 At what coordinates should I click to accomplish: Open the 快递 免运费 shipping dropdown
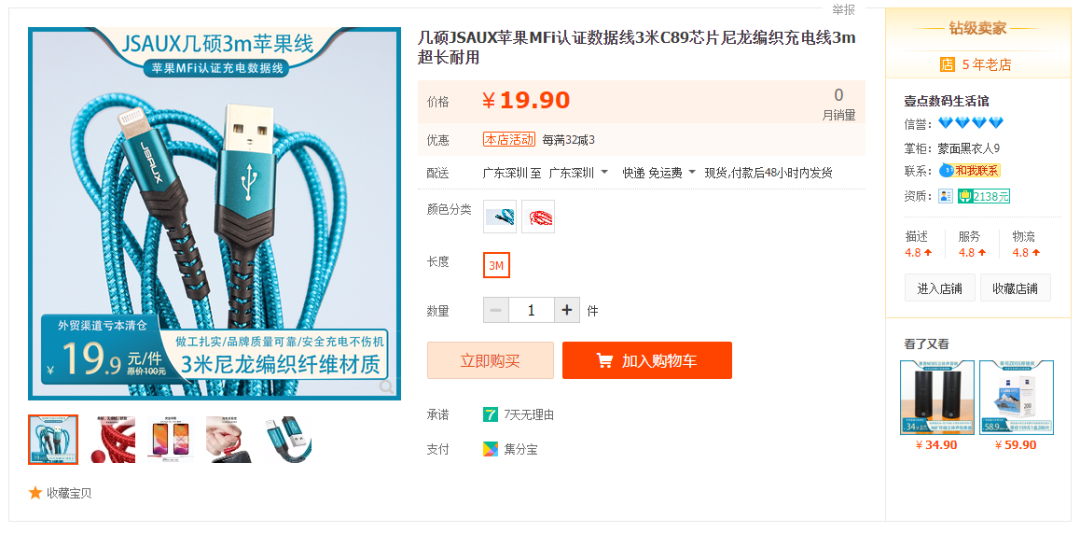coord(660,173)
